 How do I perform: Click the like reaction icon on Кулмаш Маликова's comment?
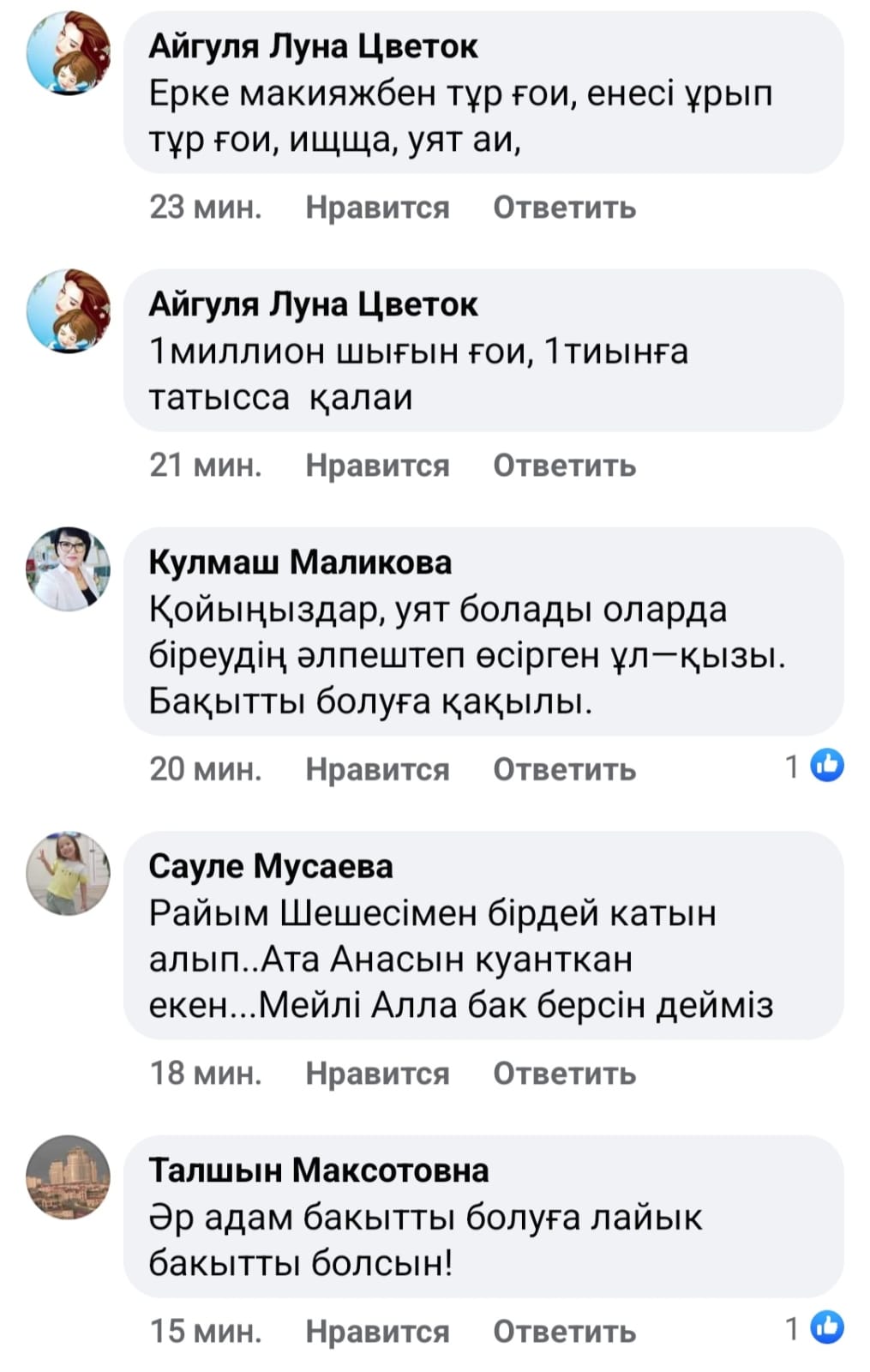pyautogui.click(x=826, y=765)
